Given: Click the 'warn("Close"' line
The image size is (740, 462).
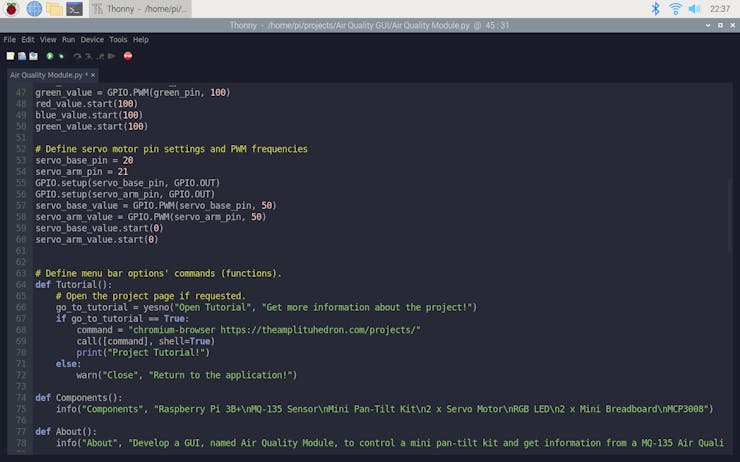Looking at the screenshot, I should (187, 375).
